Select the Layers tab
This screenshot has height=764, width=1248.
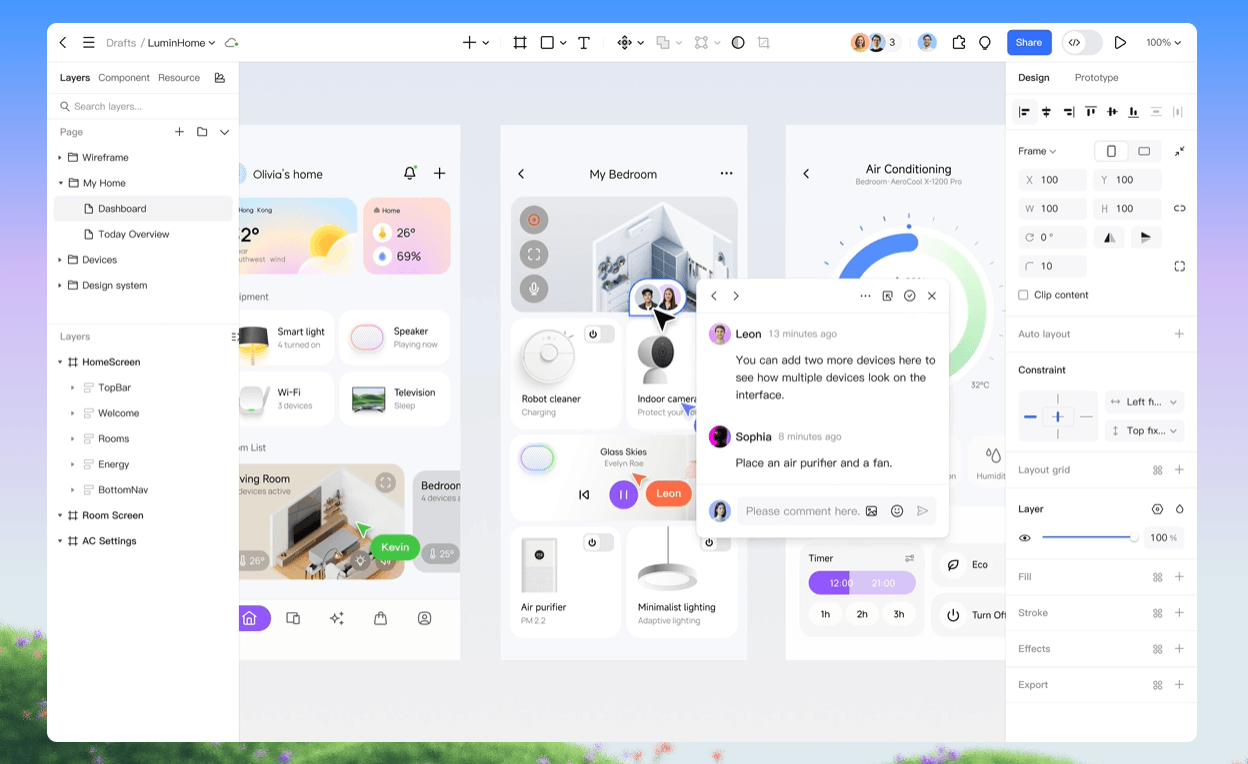pos(75,77)
